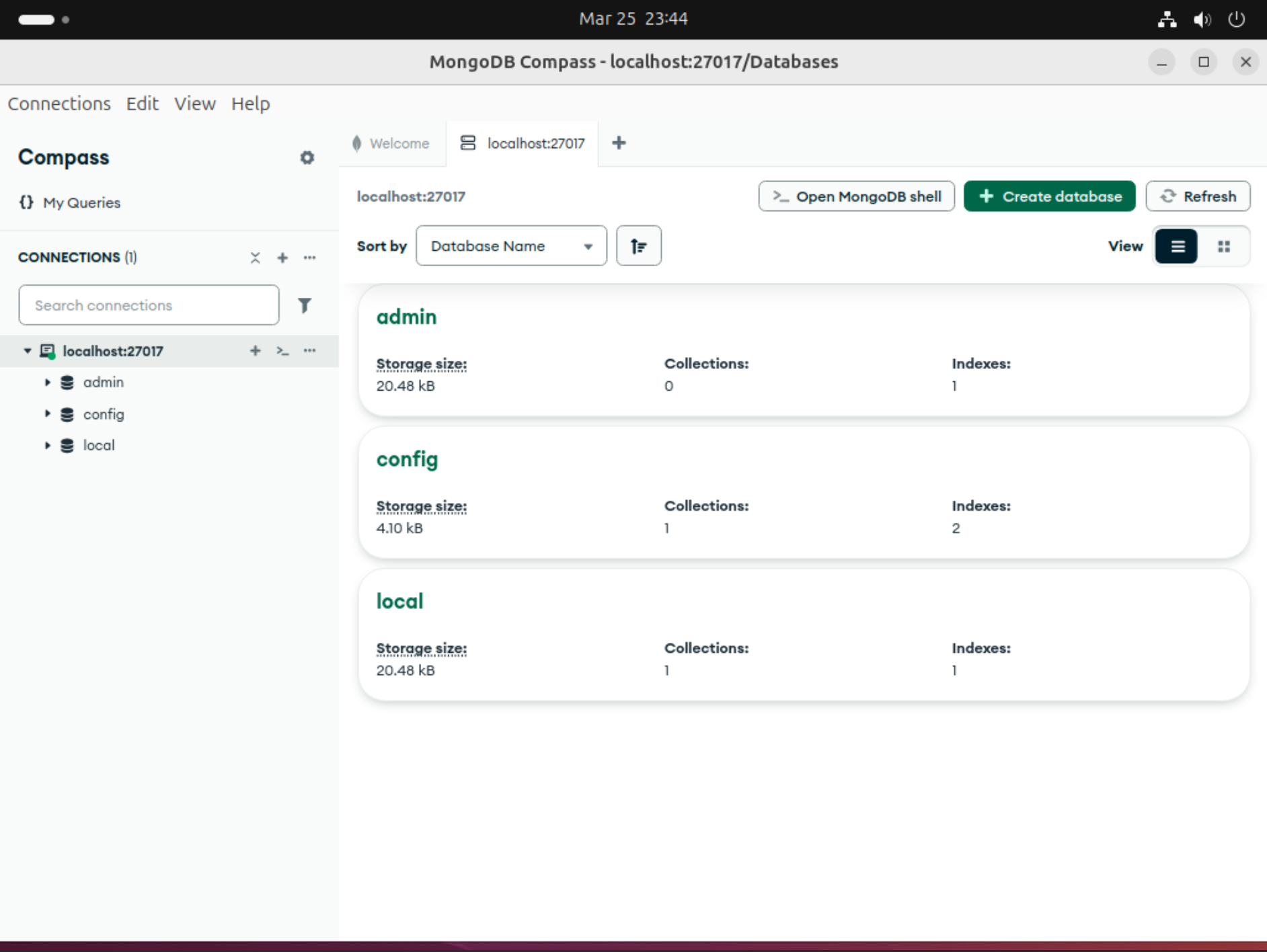
Task: Open MongoDB shell icon next to localhost:27017 row
Action: pos(282,350)
